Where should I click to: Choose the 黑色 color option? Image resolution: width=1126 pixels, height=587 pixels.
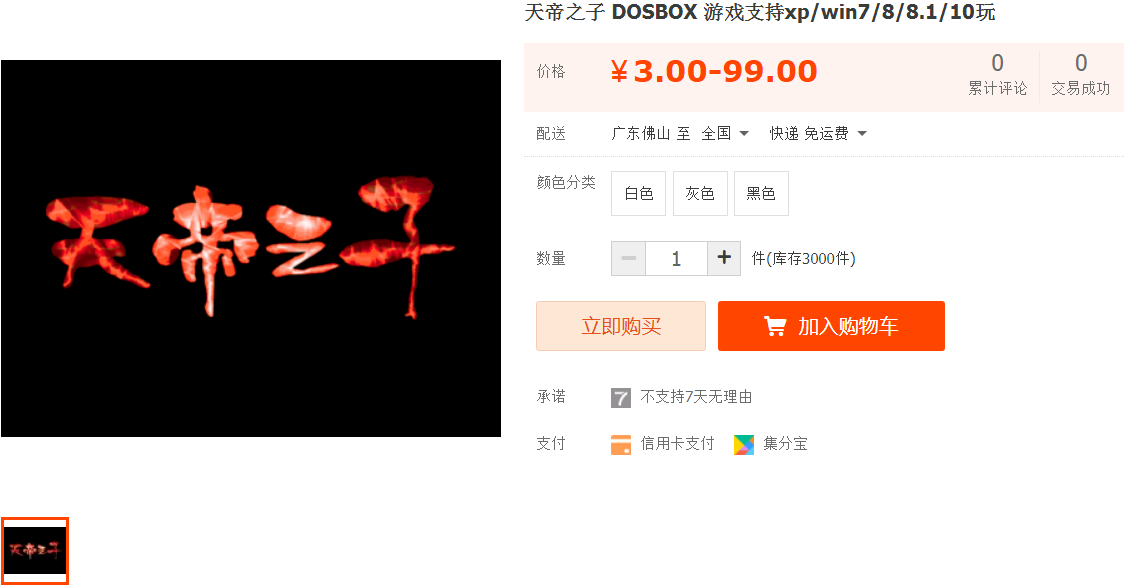[761, 193]
